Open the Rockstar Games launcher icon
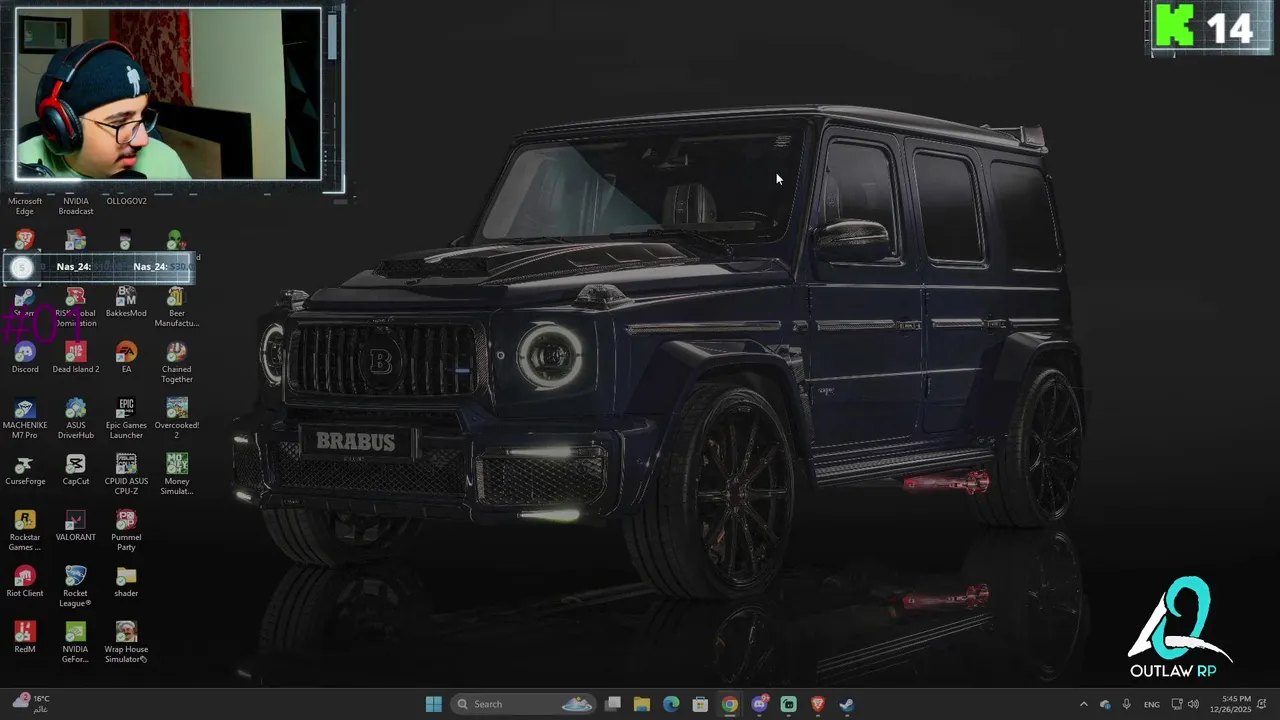The image size is (1280, 720). [x=25, y=531]
